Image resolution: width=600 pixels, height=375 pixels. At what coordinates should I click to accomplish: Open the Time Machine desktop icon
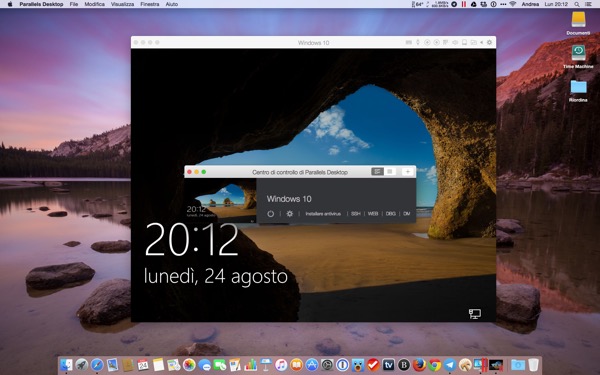tap(578, 56)
